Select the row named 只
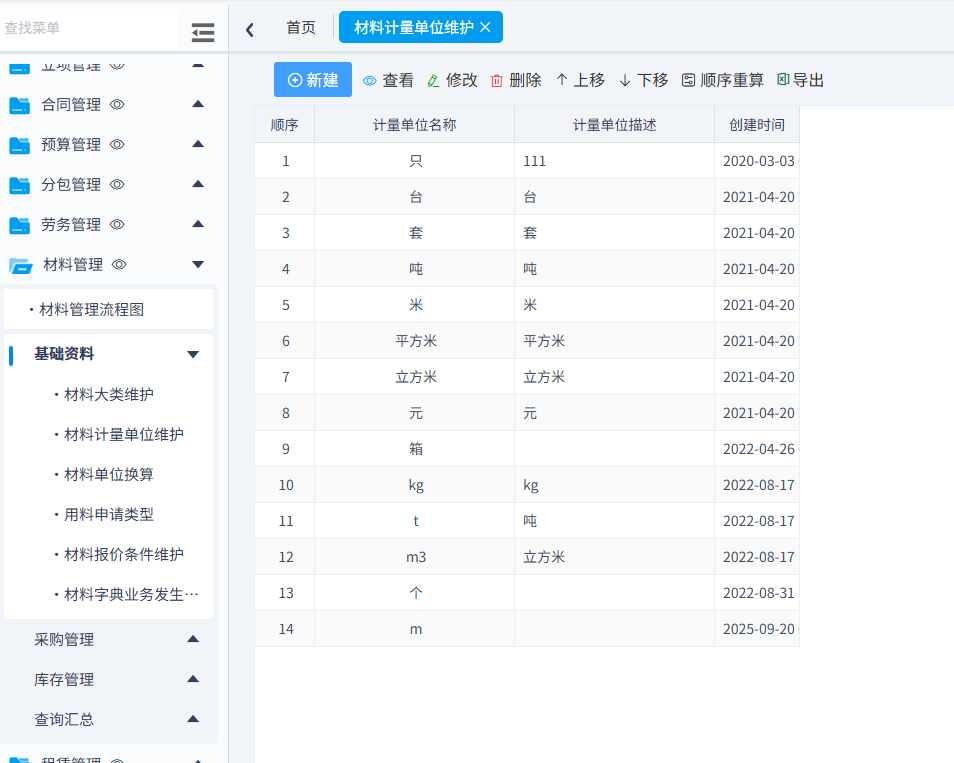The image size is (954, 763). click(x=527, y=161)
